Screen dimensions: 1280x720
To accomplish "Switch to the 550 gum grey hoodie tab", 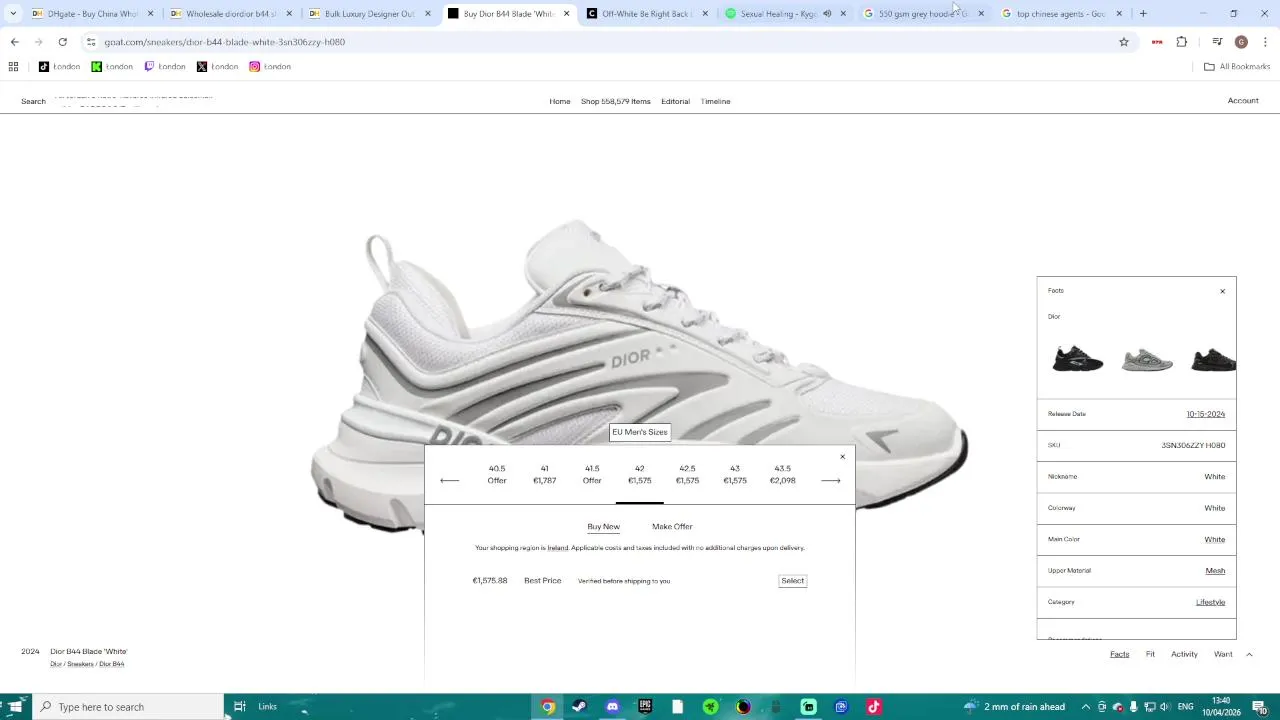I will click(923, 14).
